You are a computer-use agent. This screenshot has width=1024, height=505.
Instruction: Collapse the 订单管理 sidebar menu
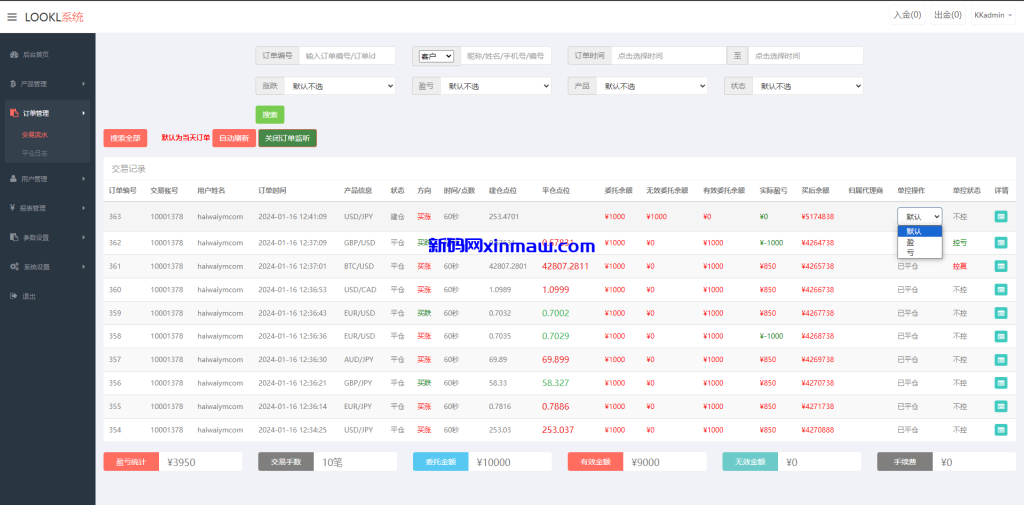(48, 114)
